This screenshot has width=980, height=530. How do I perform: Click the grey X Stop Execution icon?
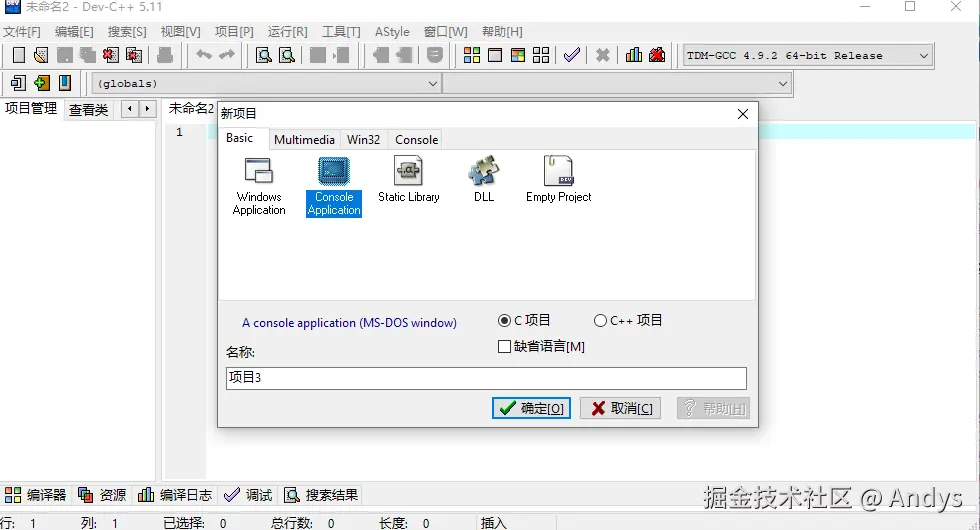click(x=602, y=55)
